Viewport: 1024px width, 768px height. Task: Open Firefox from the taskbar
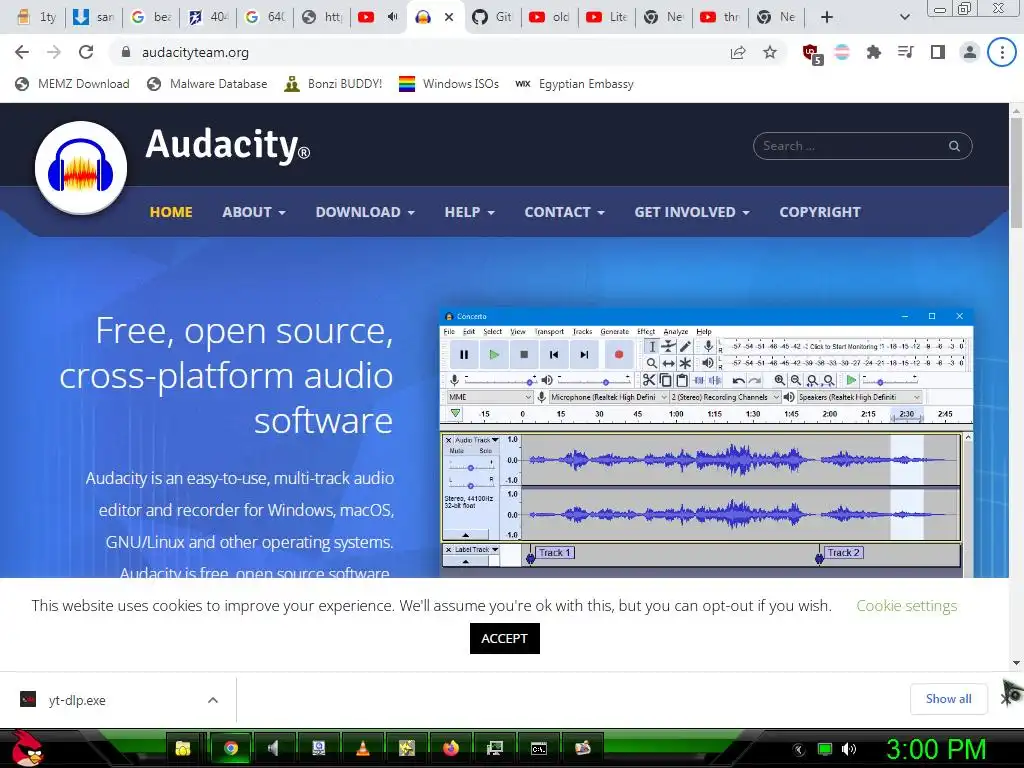(451, 748)
